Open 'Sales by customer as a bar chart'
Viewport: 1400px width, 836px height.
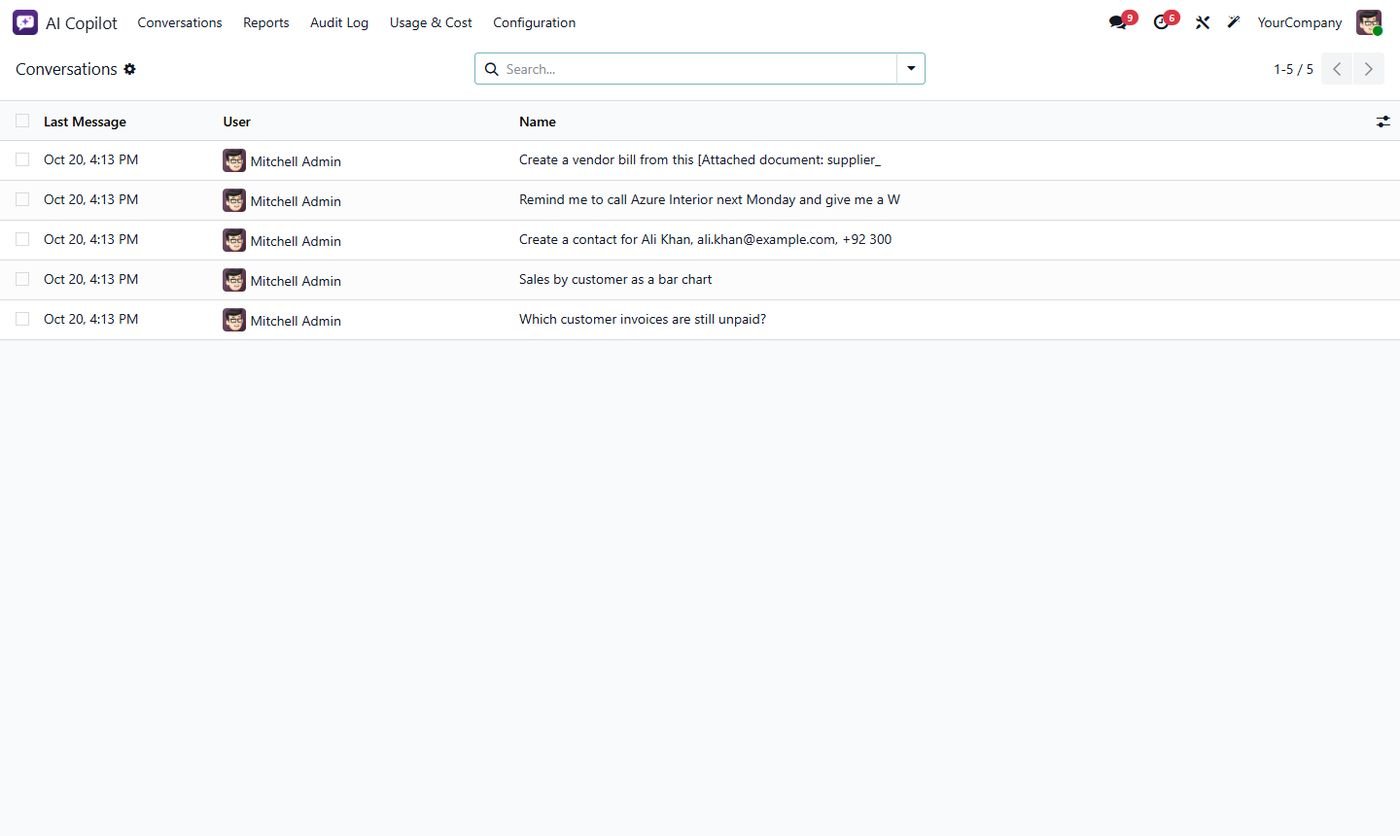pyautogui.click(x=615, y=279)
